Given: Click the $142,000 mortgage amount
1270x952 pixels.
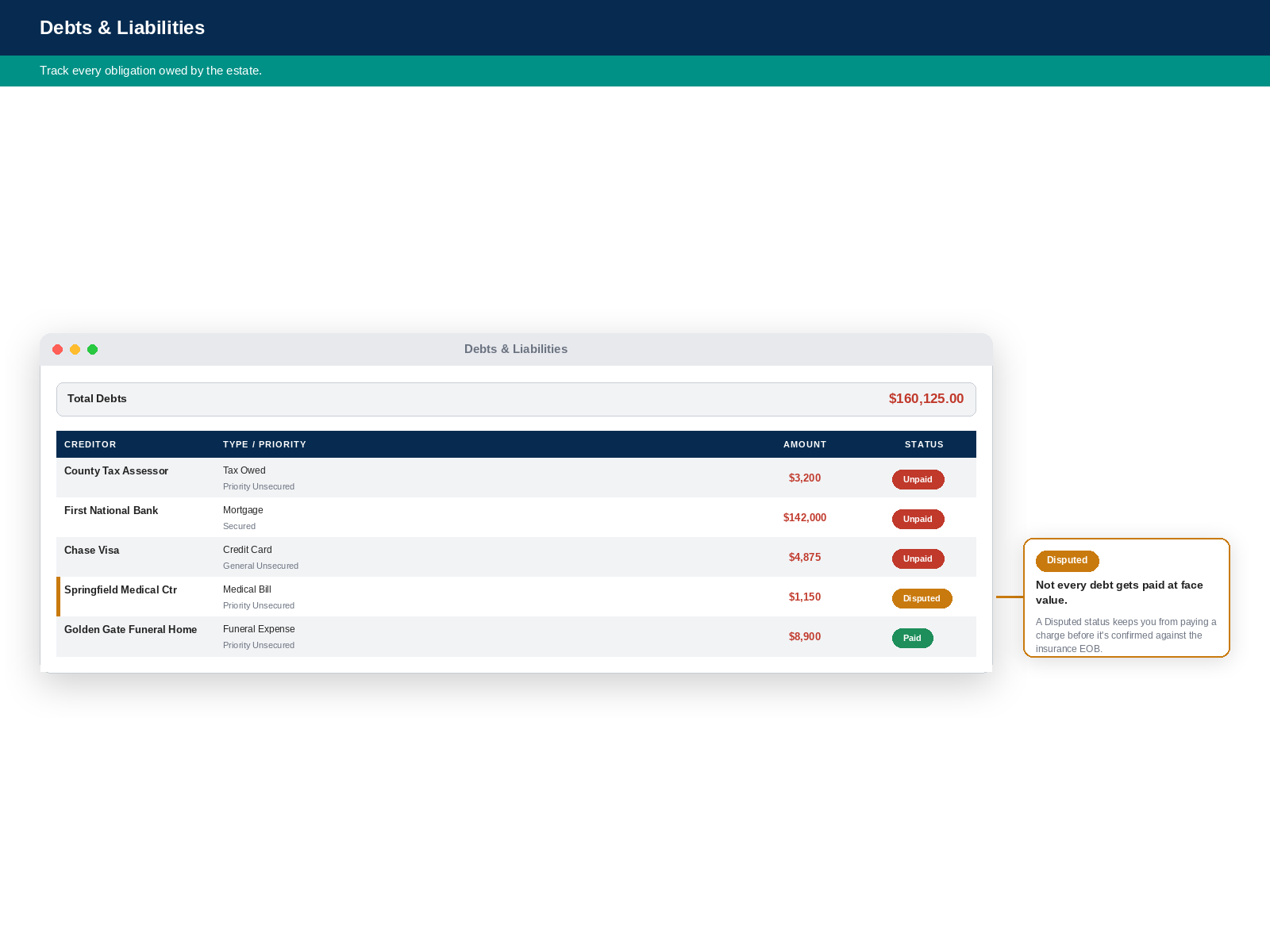Looking at the screenshot, I should click(805, 518).
